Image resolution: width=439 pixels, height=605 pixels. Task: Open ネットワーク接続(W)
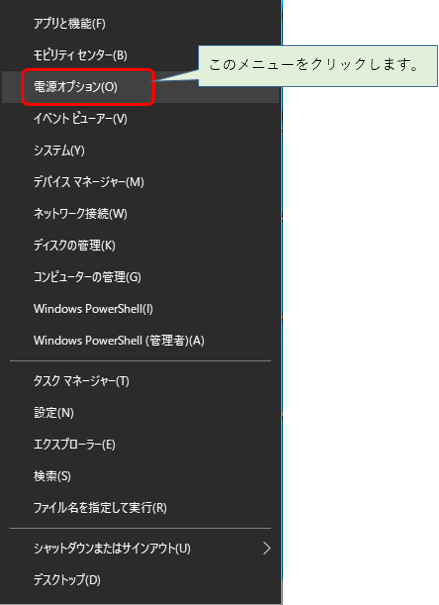(x=140, y=214)
